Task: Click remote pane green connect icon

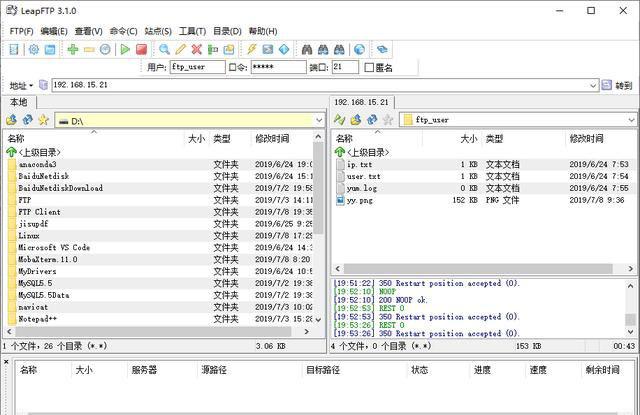Action: [340, 120]
